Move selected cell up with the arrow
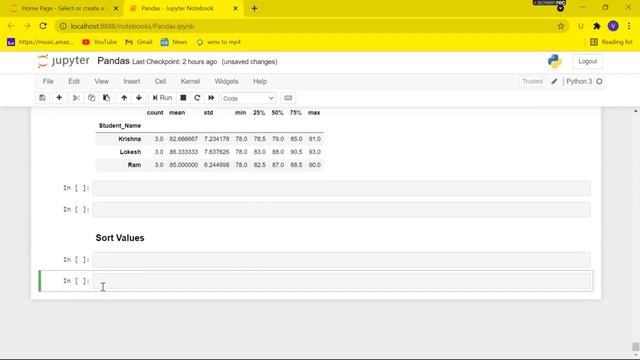This screenshot has width=640, height=360. (124, 98)
